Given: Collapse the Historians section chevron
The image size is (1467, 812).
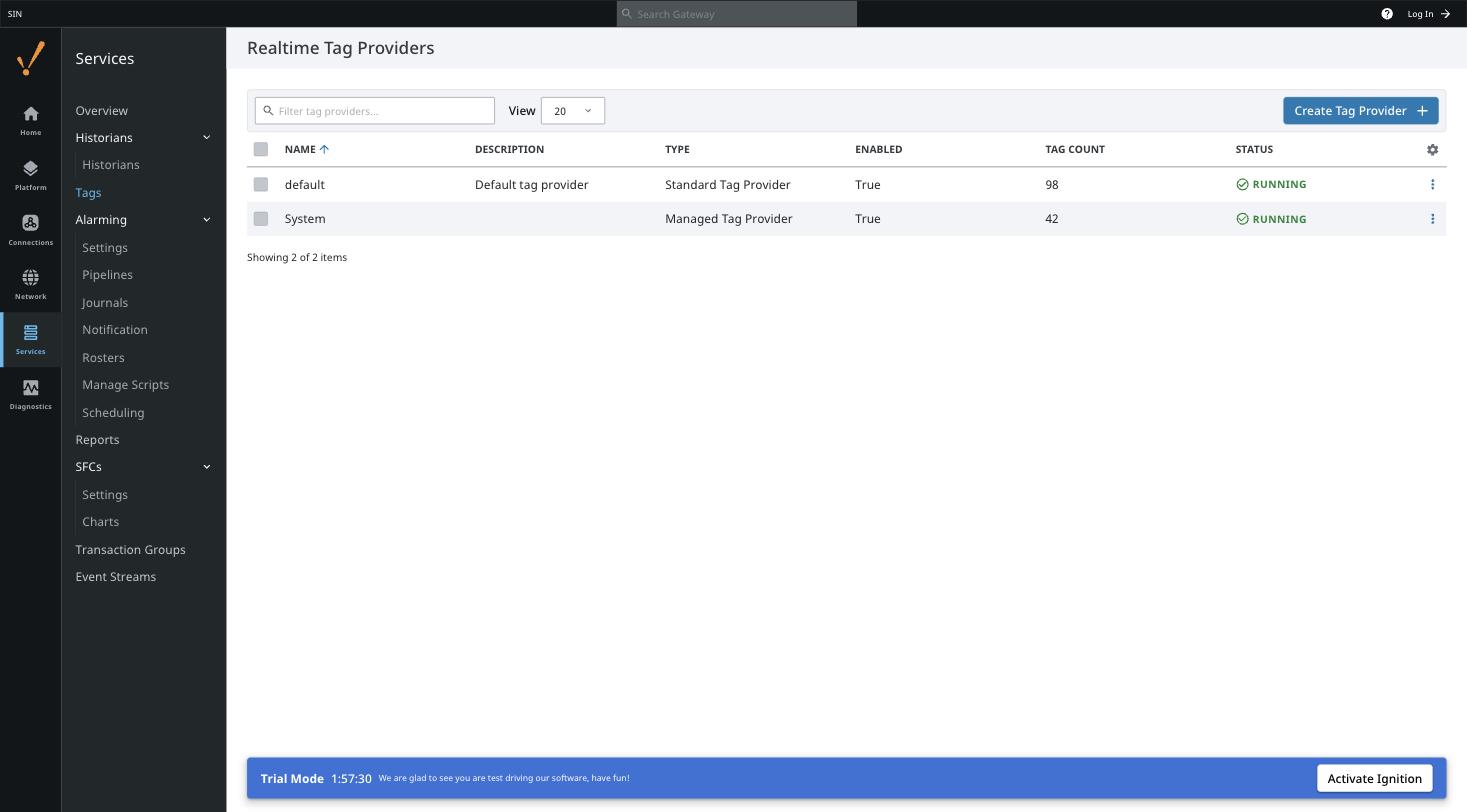Looking at the screenshot, I should pyautogui.click(x=207, y=137).
